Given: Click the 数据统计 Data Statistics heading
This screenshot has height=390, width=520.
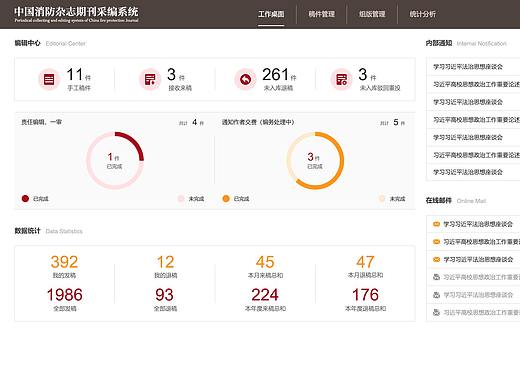Looking at the screenshot, I should tap(48, 231).
